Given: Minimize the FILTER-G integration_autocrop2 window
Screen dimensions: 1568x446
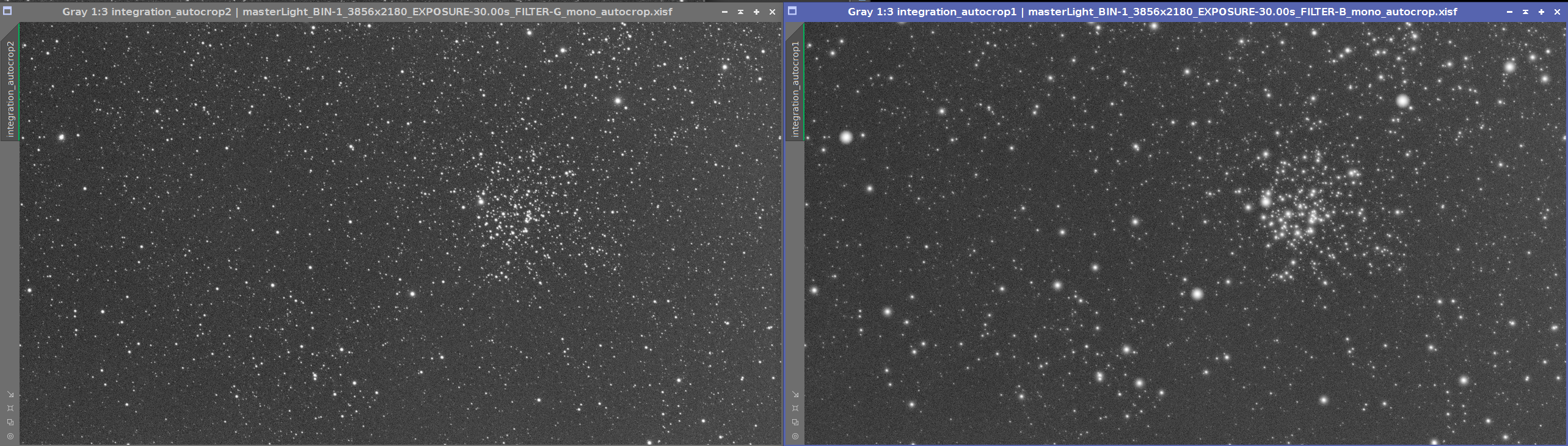Looking at the screenshot, I should click(724, 12).
